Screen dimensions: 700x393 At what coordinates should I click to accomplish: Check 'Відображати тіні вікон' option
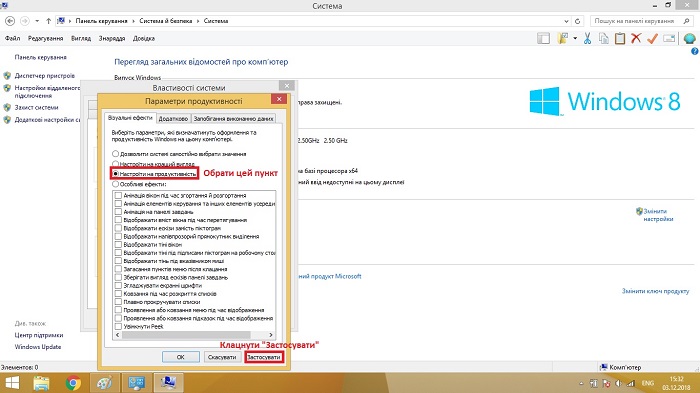click(118, 244)
